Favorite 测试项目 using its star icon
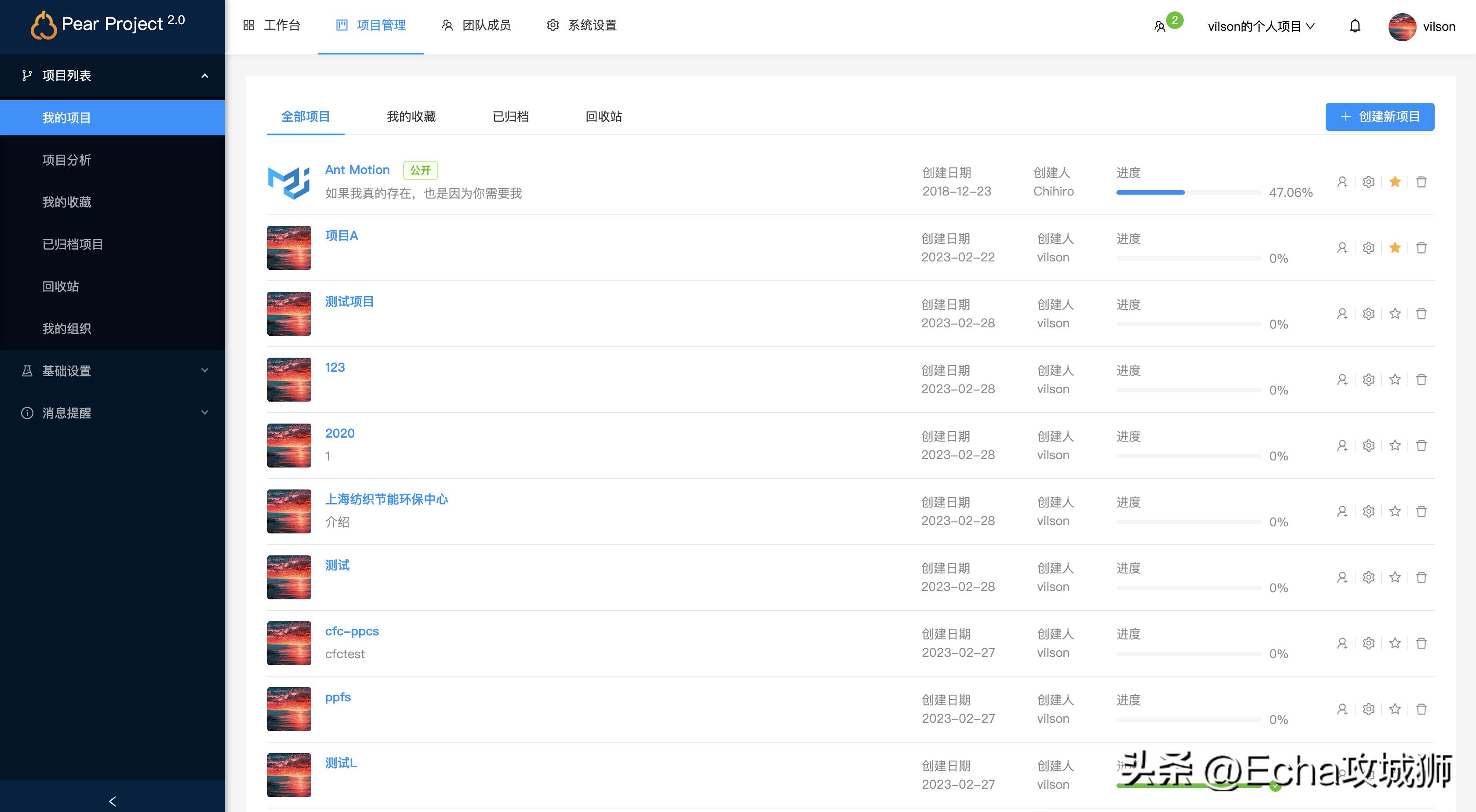Screen dimensions: 1476x812 pyautogui.click(x=1395, y=313)
